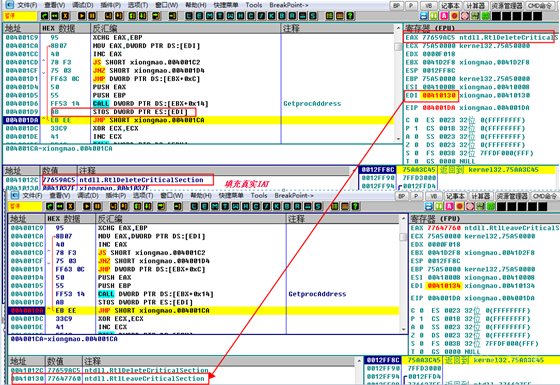Open CPU (C) icon in upper toolbar
Viewport: 560px width, 385px height.
251,16
